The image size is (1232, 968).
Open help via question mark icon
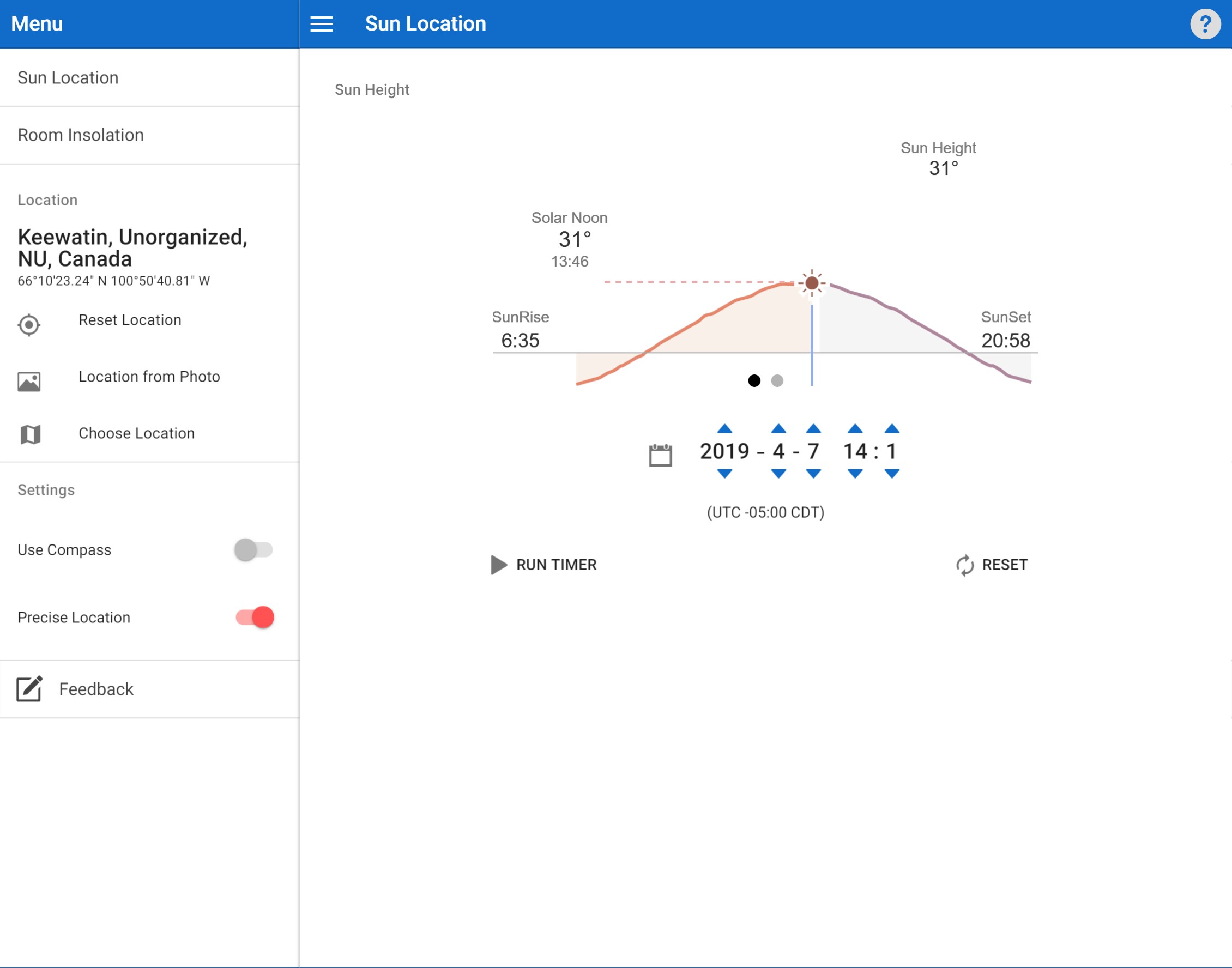pyautogui.click(x=1205, y=24)
